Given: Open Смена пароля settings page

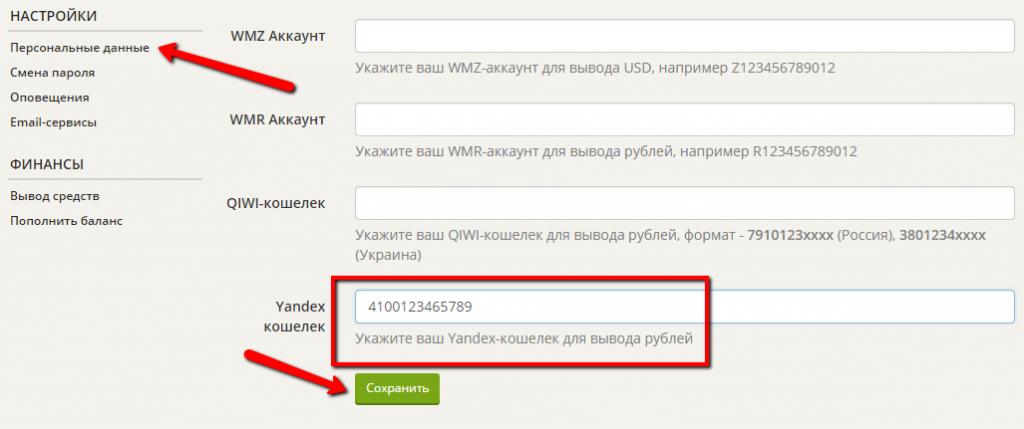Looking at the screenshot, I should point(52,73).
